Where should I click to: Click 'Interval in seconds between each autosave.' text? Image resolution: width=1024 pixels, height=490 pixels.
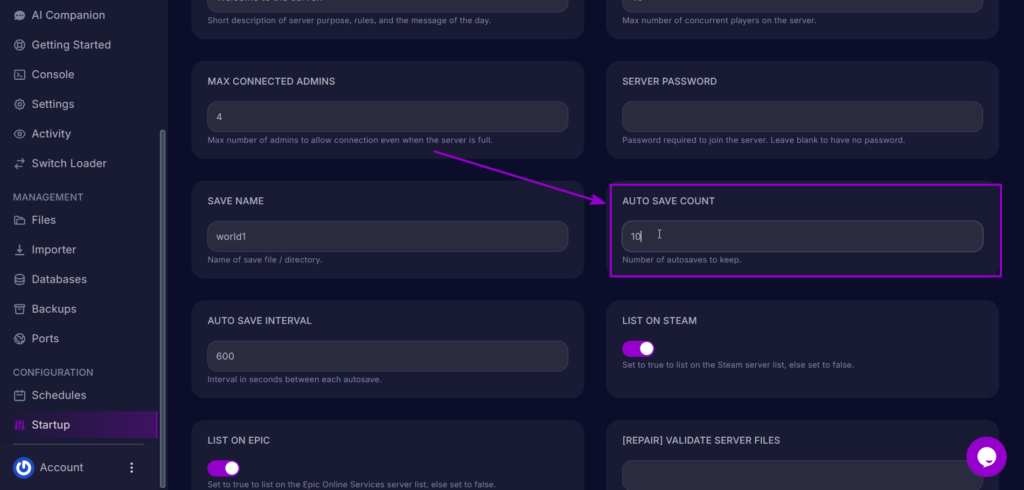(294, 380)
